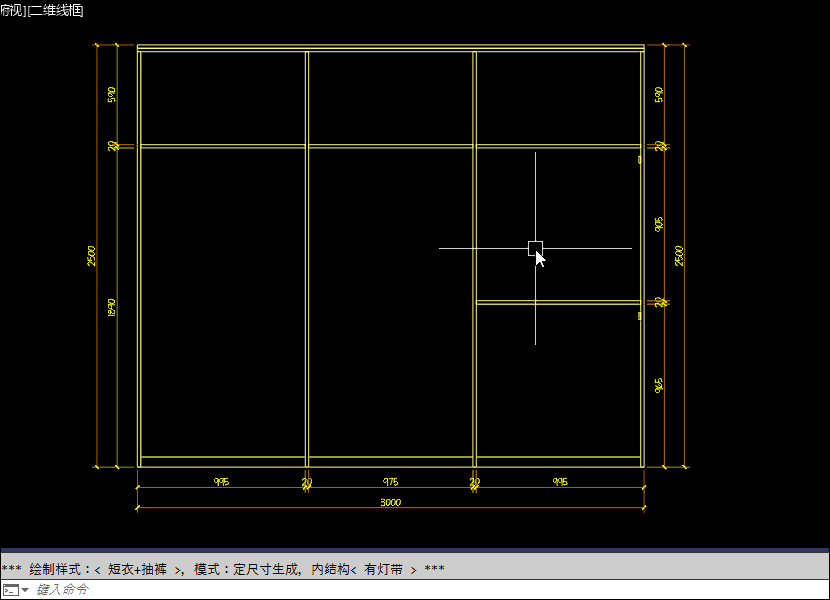The width and height of the screenshot is (830, 600).
Task: Open the recent commands dropdown arrow
Action: click(x=25, y=590)
